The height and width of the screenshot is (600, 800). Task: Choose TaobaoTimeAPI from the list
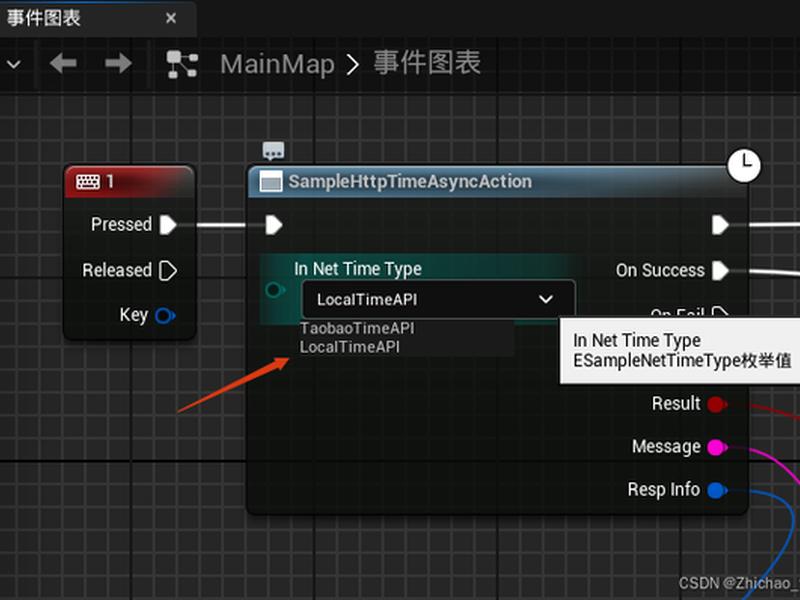point(357,328)
